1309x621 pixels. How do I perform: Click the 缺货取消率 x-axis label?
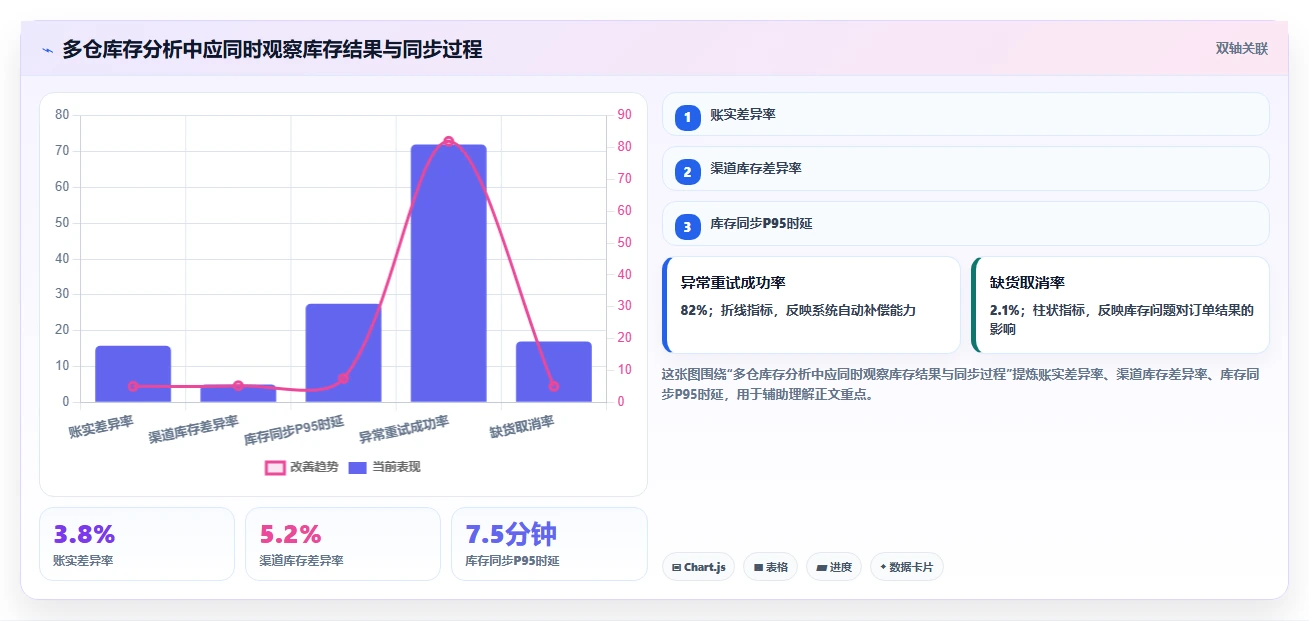[x=522, y=428]
